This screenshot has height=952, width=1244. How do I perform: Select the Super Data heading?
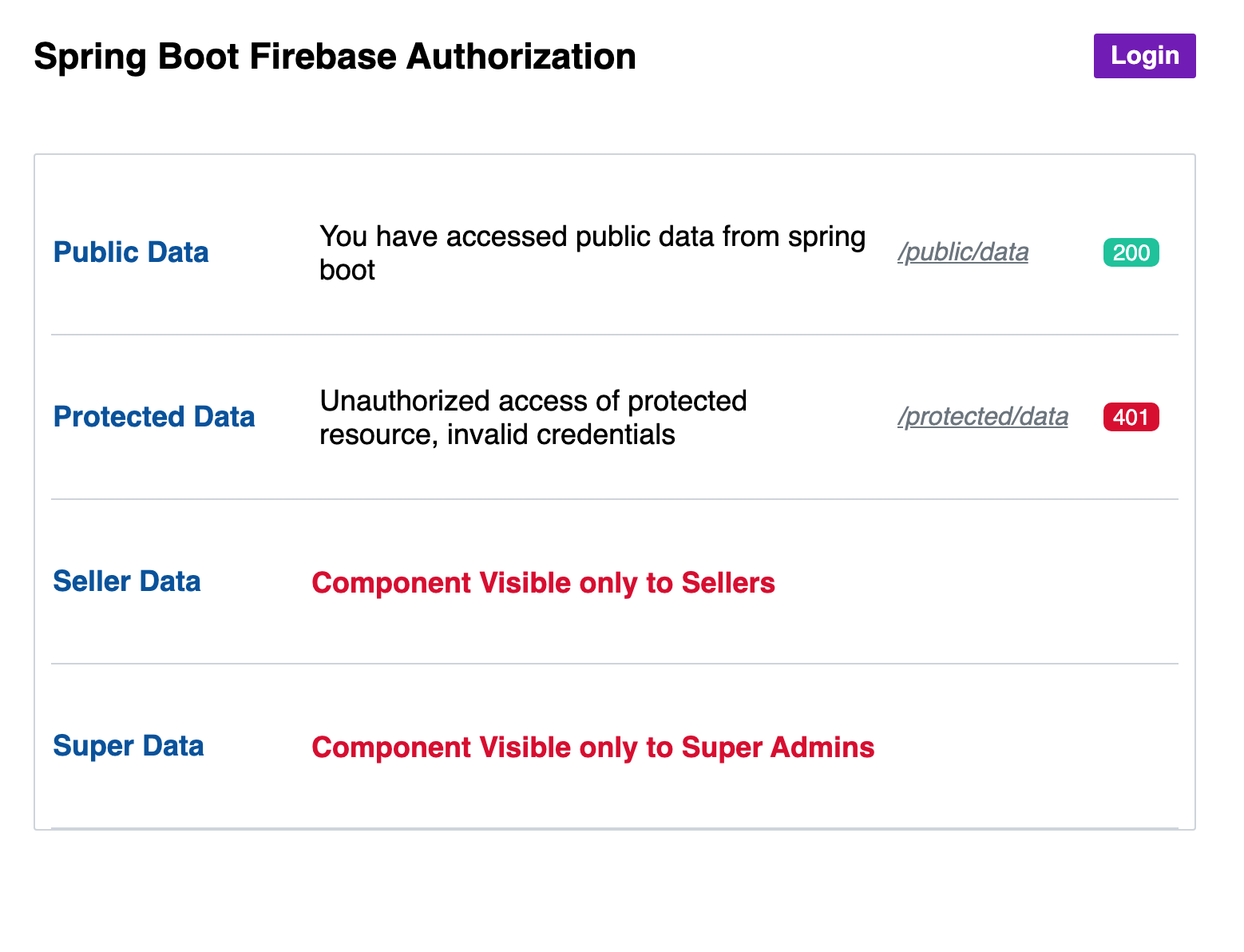[129, 746]
